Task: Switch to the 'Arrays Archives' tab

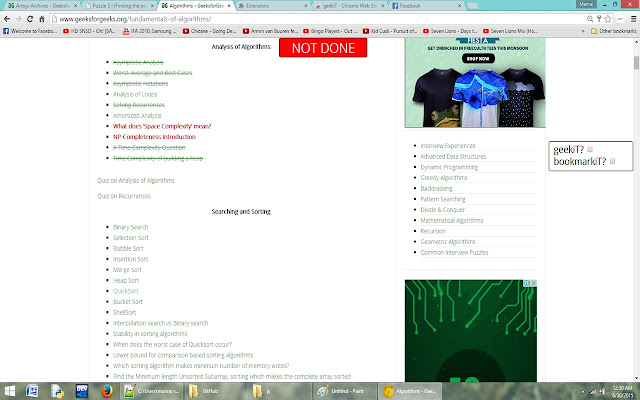Action: pyautogui.click(x=40, y=6)
